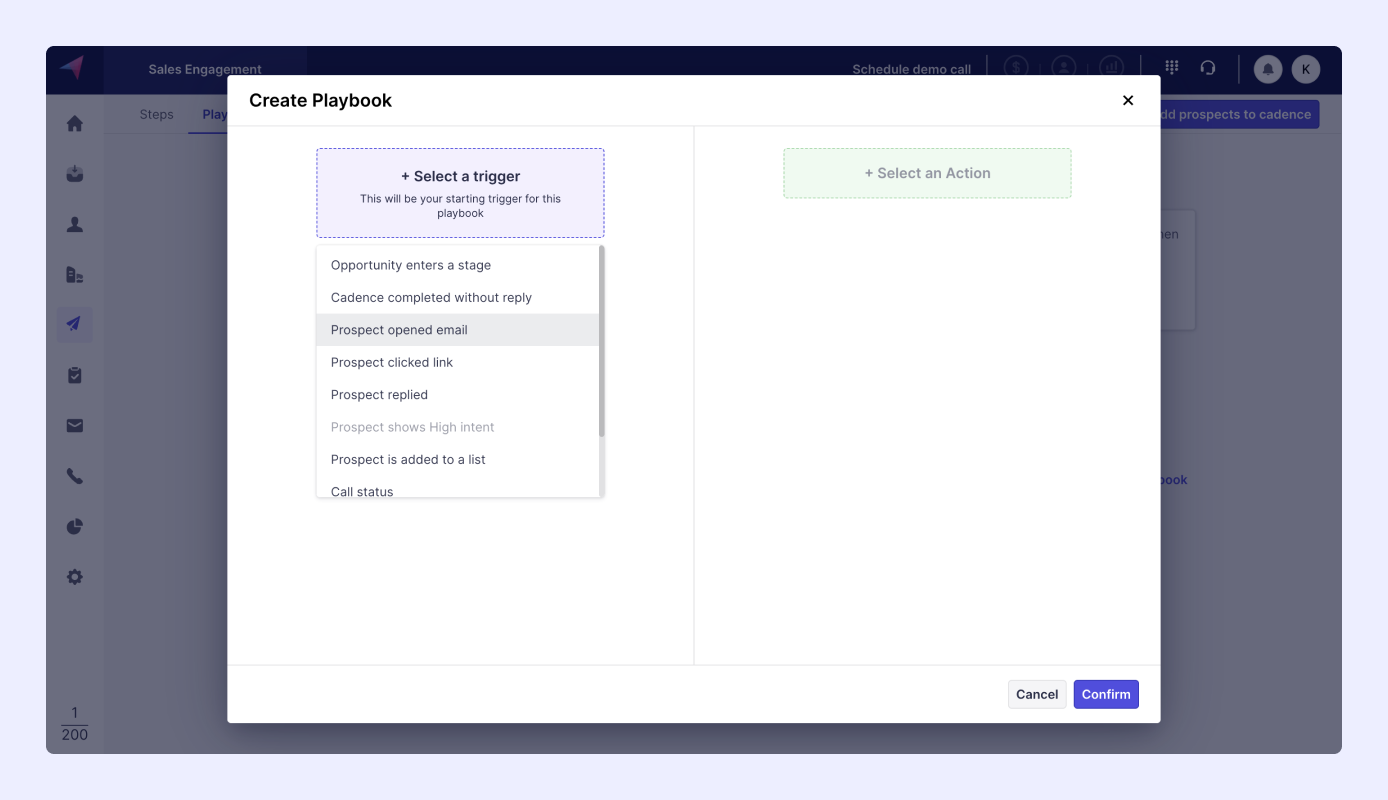
Task: Open the Home dashboard icon
Action: 74,123
